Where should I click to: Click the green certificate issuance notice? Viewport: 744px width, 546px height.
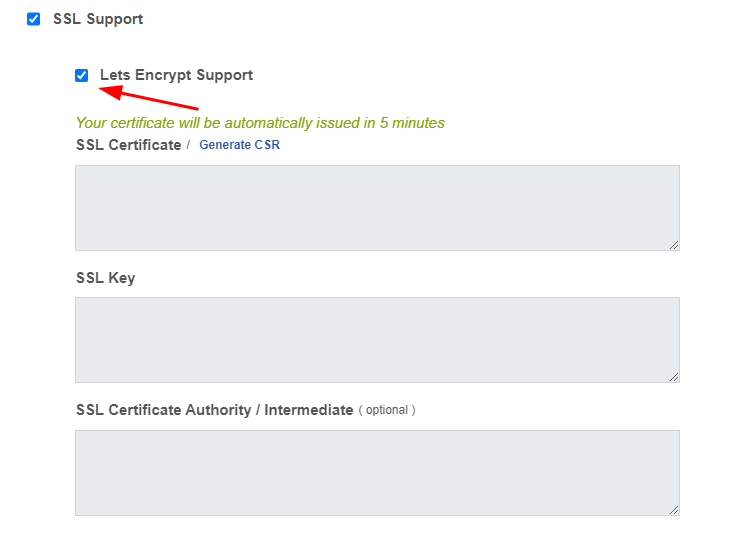(260, 123)
